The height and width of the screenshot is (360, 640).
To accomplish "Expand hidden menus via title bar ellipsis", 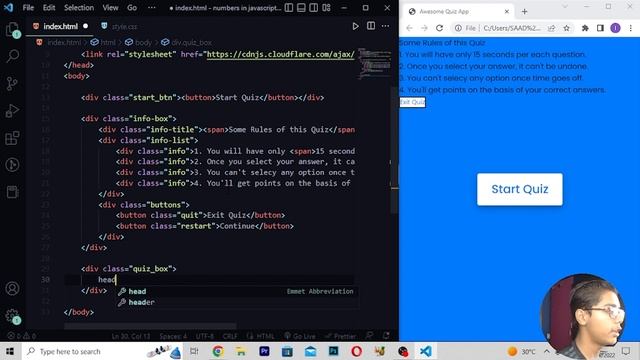I will 151,8.
